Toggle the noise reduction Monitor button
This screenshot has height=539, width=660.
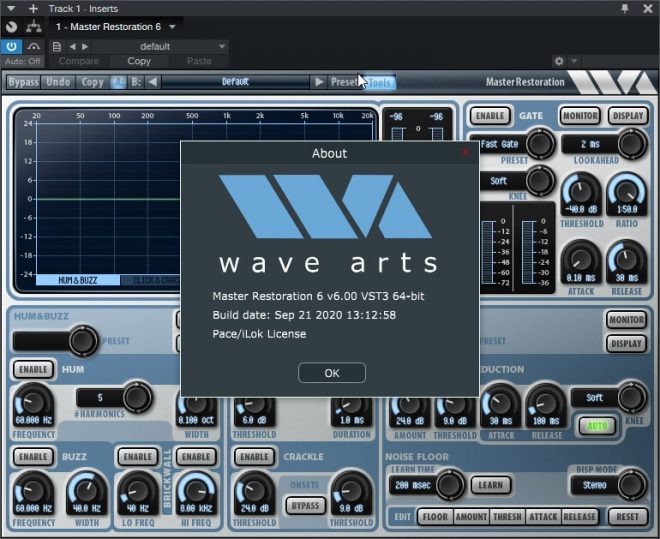tap(626, 320)
